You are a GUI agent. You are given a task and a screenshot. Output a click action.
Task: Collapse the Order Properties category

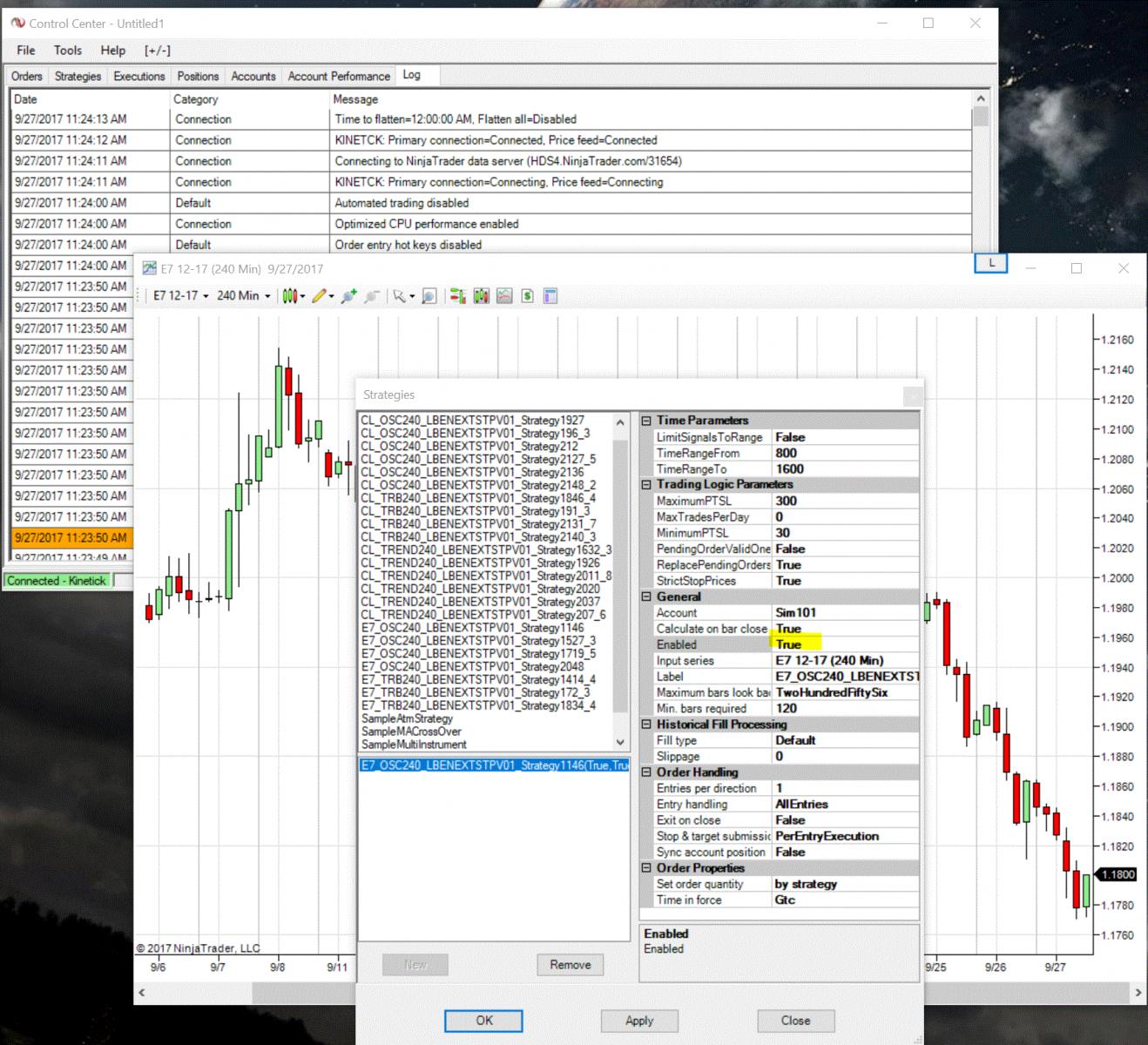click(x=646, y=868)
